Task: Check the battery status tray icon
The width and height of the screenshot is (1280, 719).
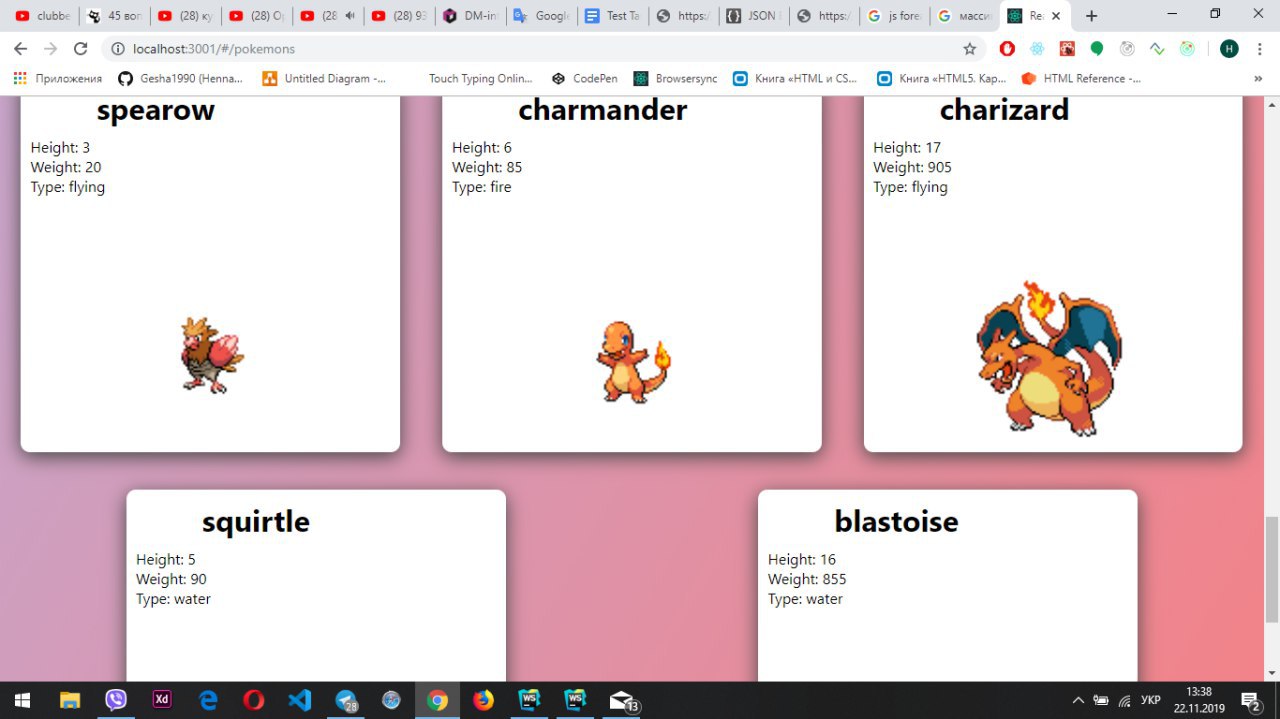Action: coord(1101,700)
